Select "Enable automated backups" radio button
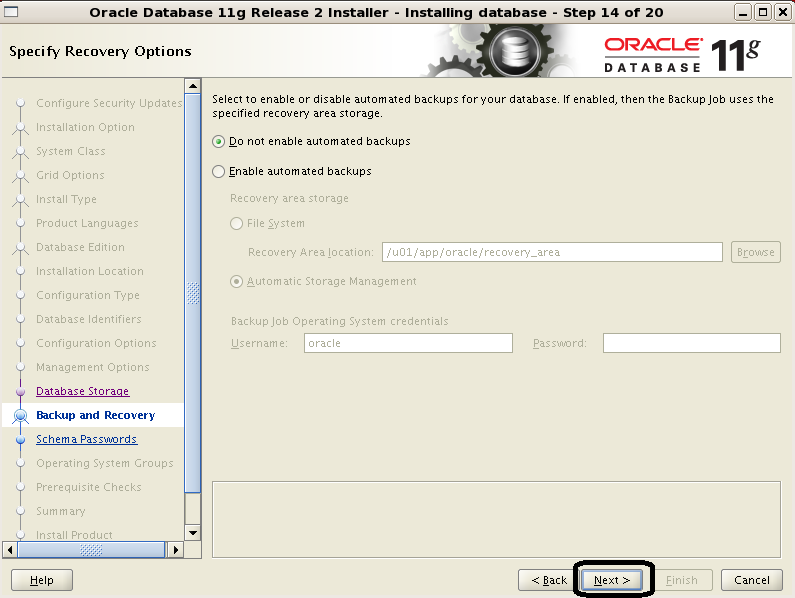 tap(219, 172)
